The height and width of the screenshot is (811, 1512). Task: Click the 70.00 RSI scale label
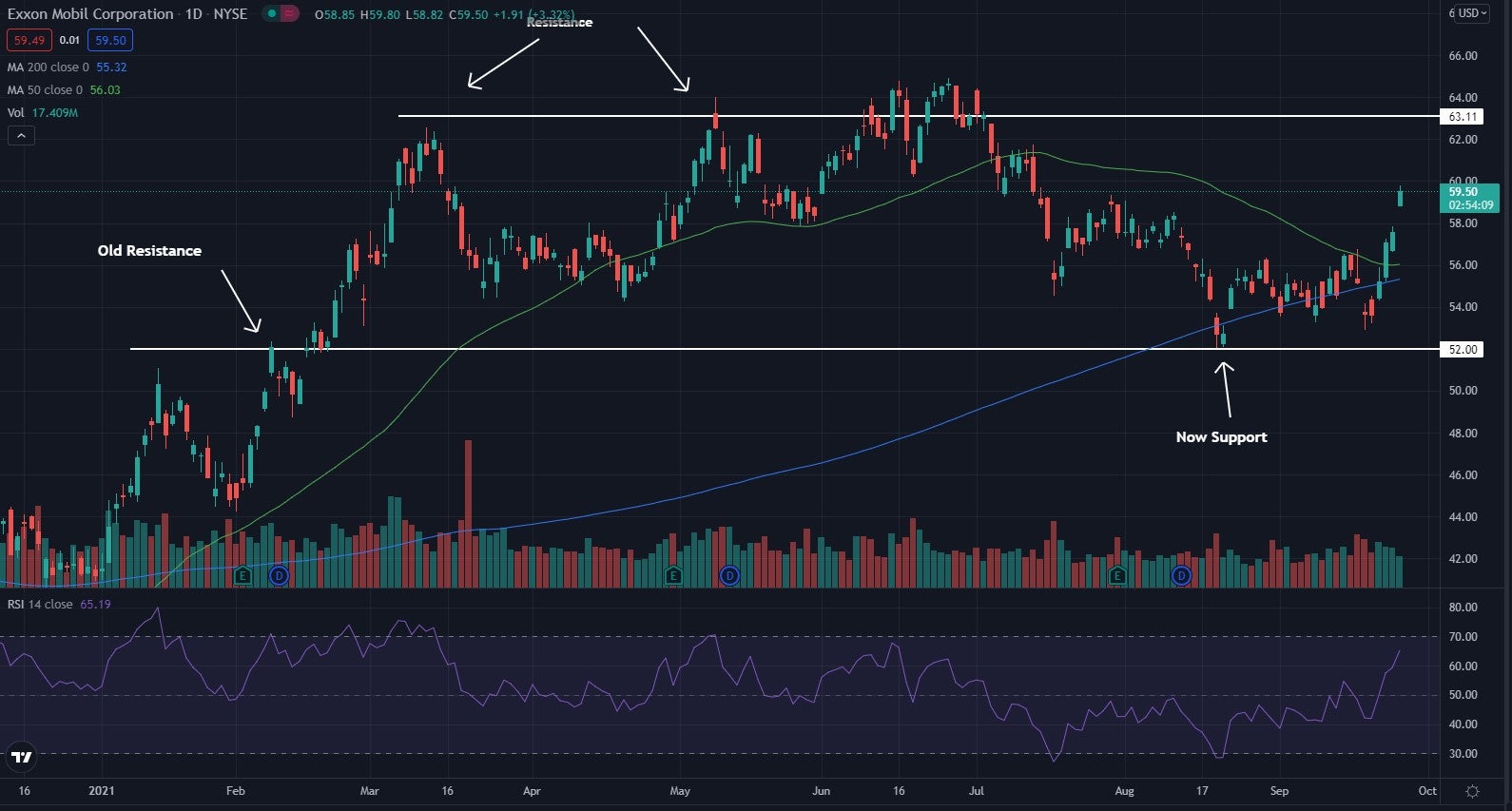[1463, 637]
